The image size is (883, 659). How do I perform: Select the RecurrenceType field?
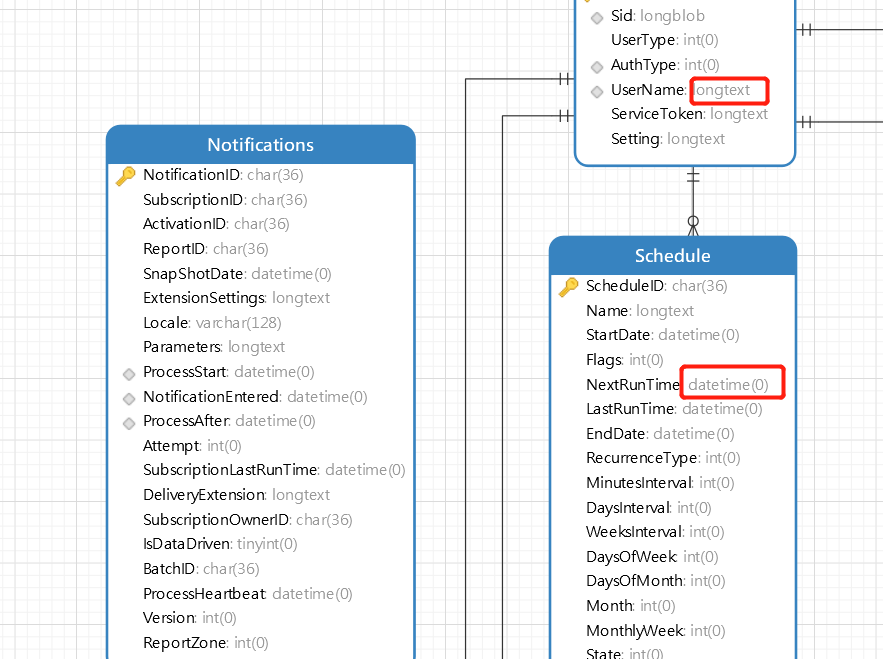(663, 458)
